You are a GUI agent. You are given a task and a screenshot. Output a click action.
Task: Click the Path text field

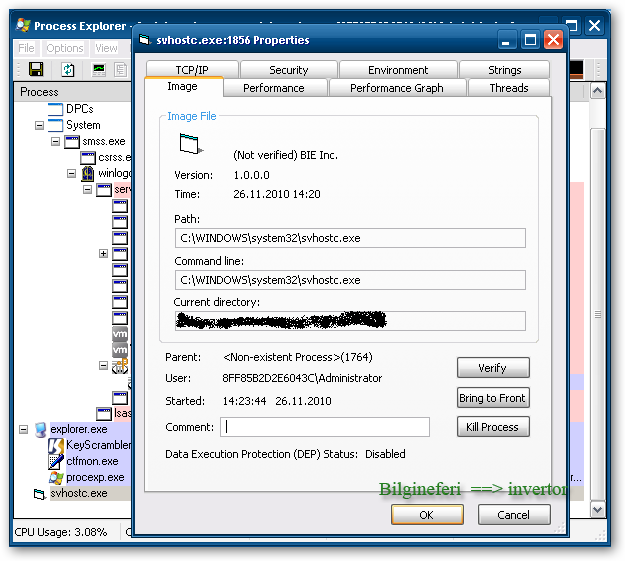(350, 238)
